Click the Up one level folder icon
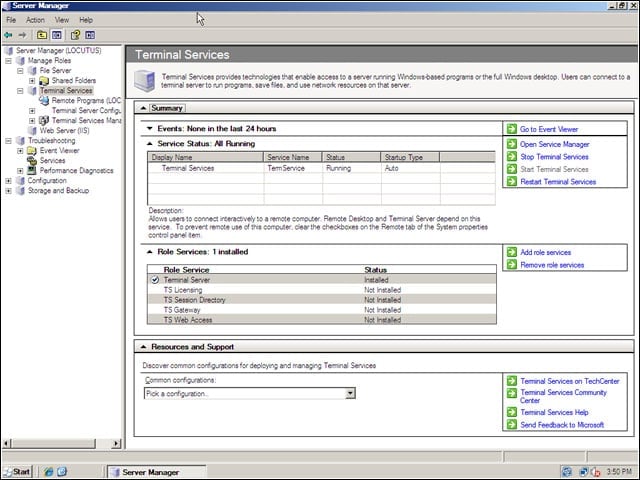 (42, 35)
